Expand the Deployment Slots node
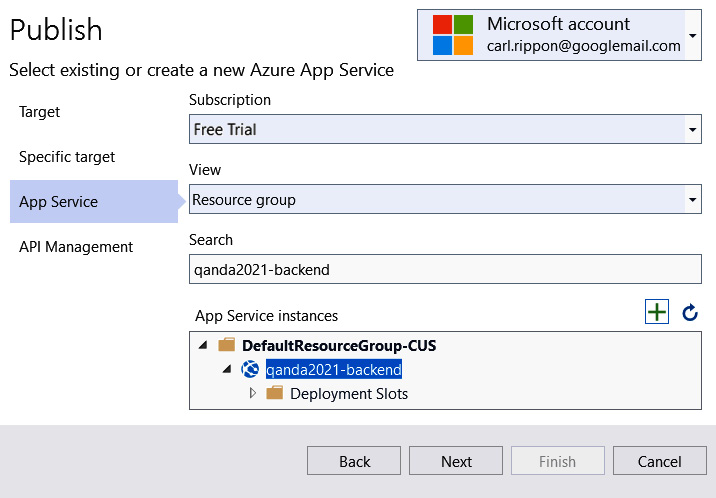This screenshot has width=716, height=498. (253, 393)
